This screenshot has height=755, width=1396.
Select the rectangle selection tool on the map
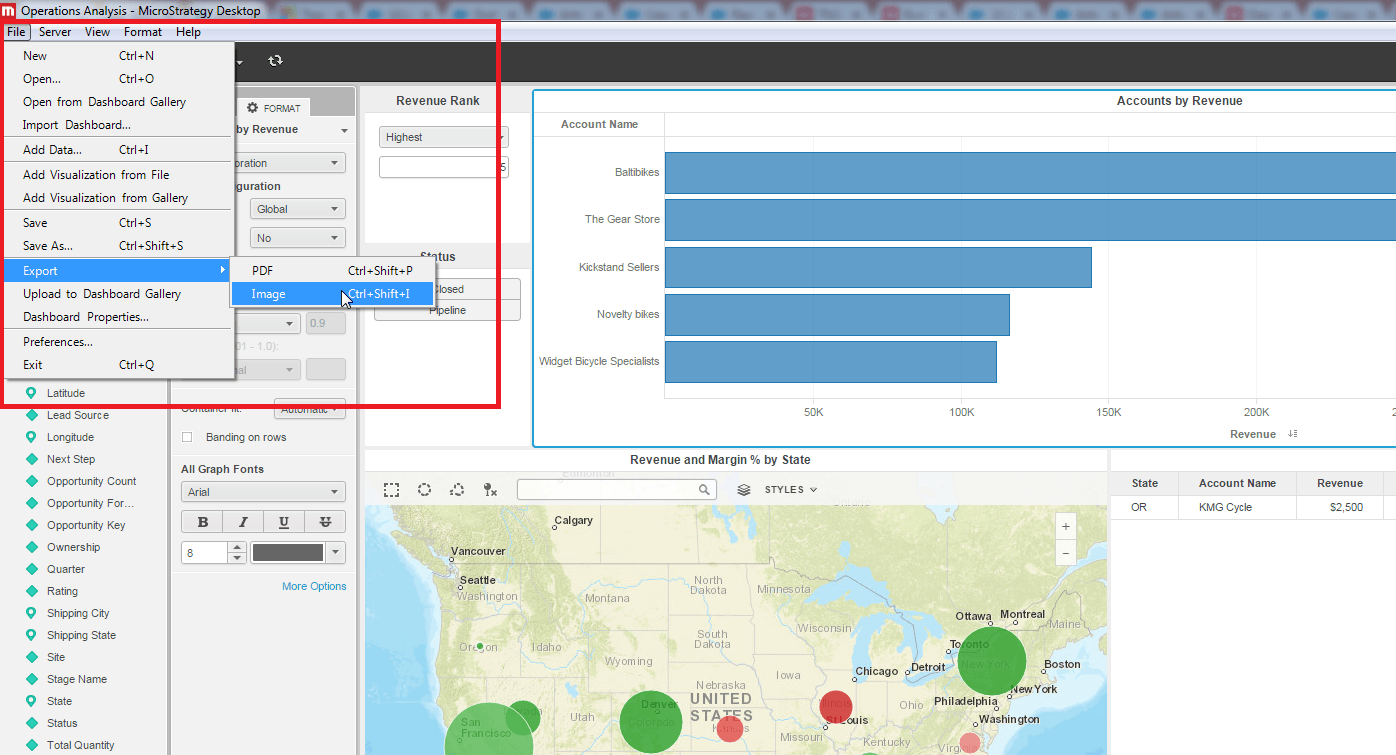click(392, 490)
